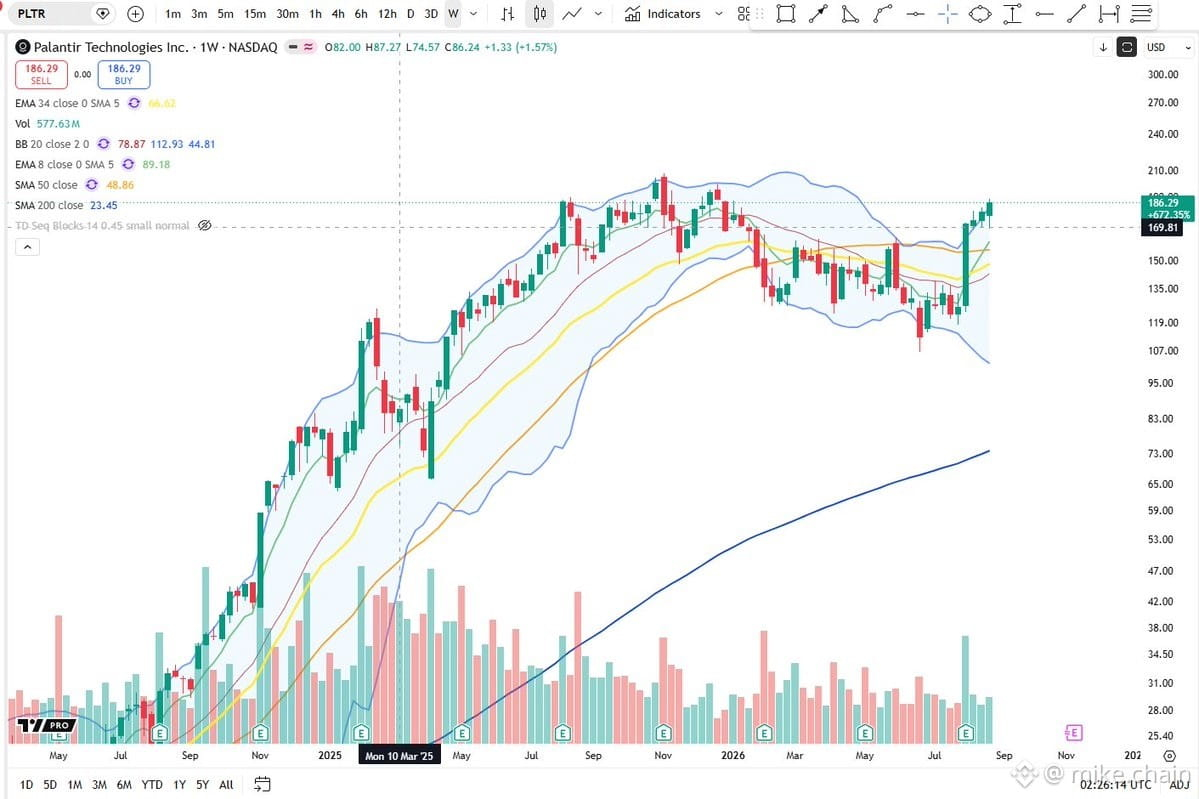Click the red 186.29 SELL button
This screenshot has width=1199, height=799.
[x=41, y=74]
